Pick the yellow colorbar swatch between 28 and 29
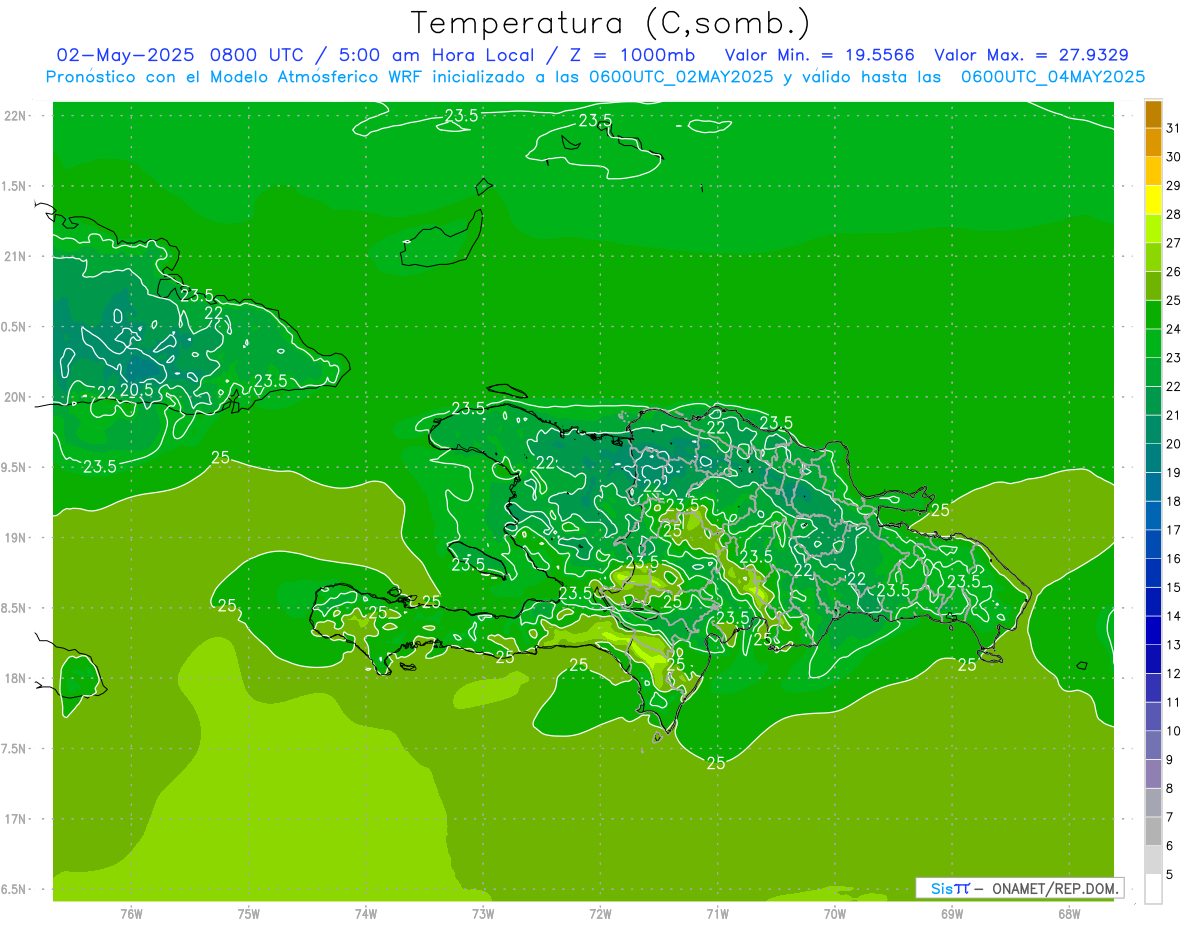 (x=1153, y=200)
